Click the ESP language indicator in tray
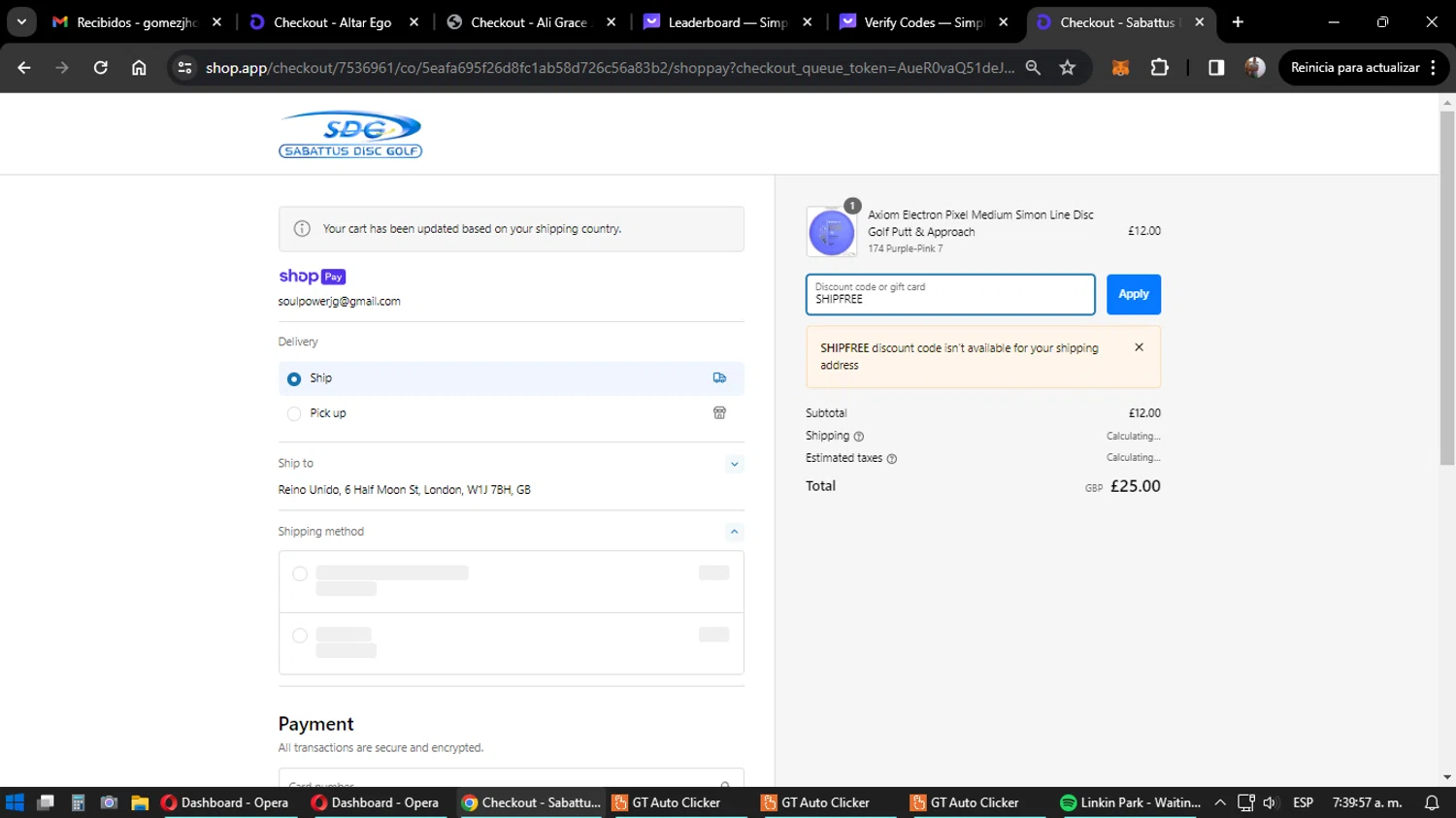The width and height of the screenshot is (1456, 818). pyautogui.click(x=1303, y=802)
